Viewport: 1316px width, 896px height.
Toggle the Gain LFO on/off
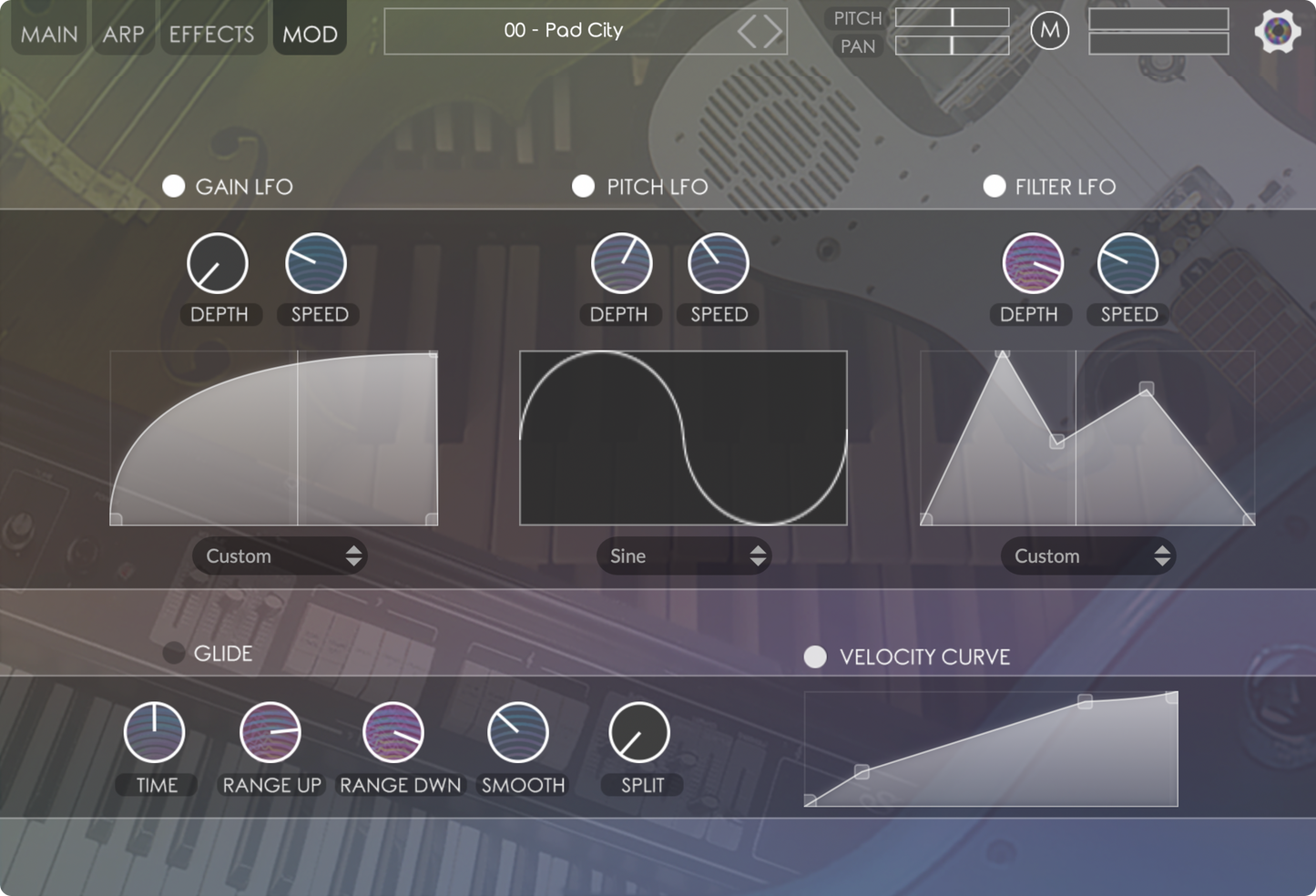tap(173, 187)
